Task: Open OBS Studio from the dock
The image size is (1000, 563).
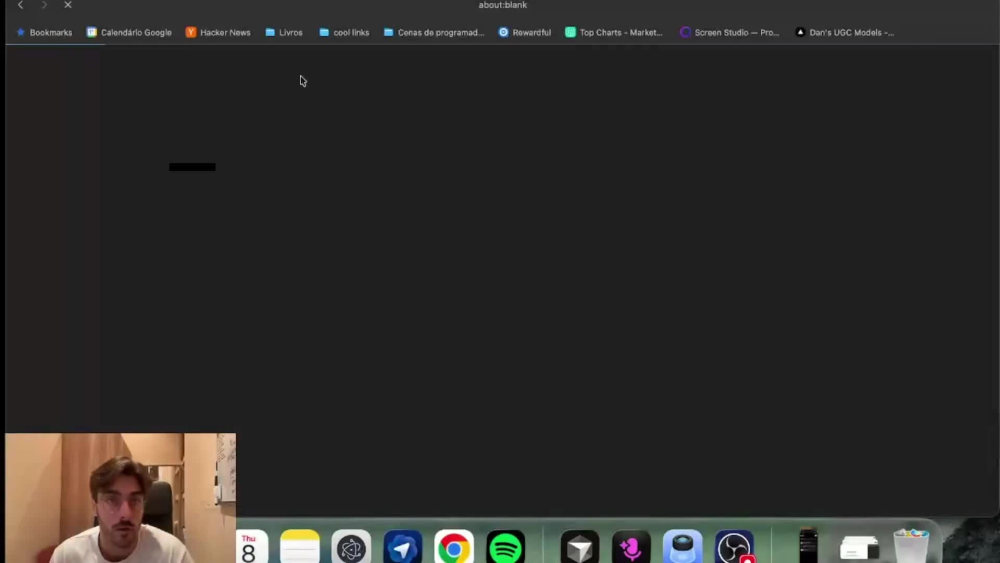Action: 734,548
